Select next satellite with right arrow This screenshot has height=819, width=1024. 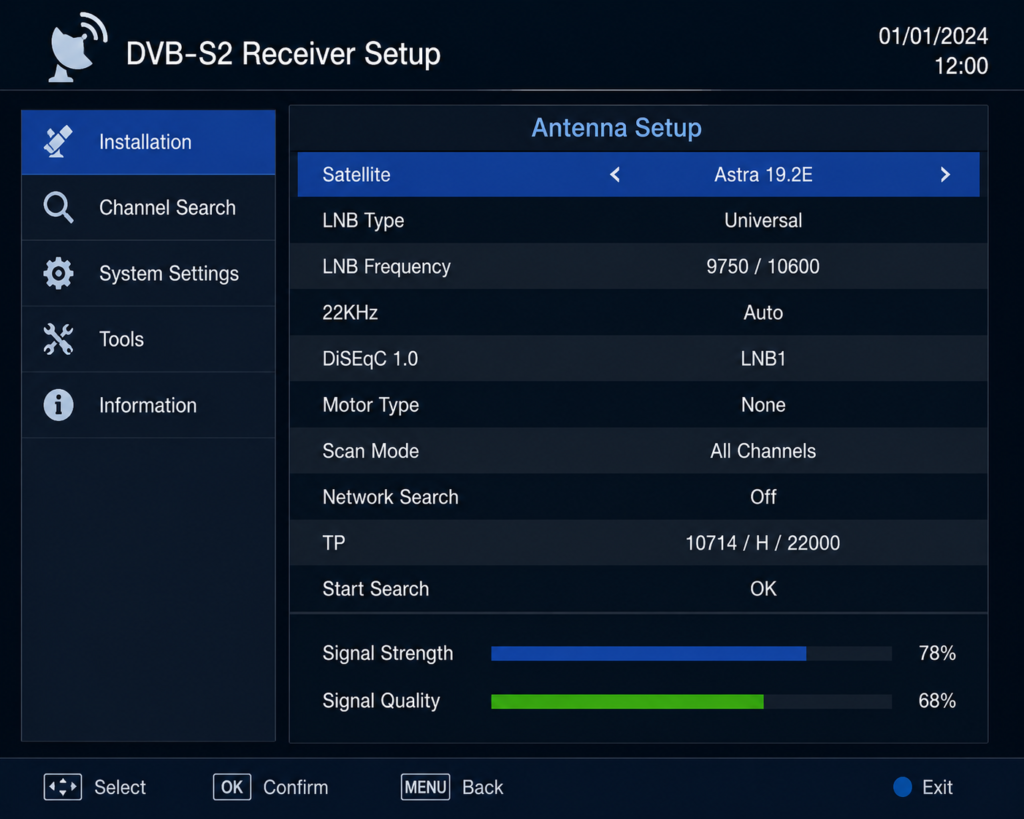pyautogui.click(x=945, y=174)
